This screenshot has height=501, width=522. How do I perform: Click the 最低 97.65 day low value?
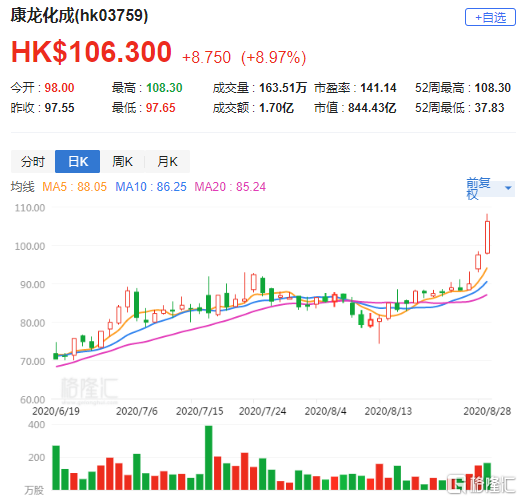coord(144,108)
